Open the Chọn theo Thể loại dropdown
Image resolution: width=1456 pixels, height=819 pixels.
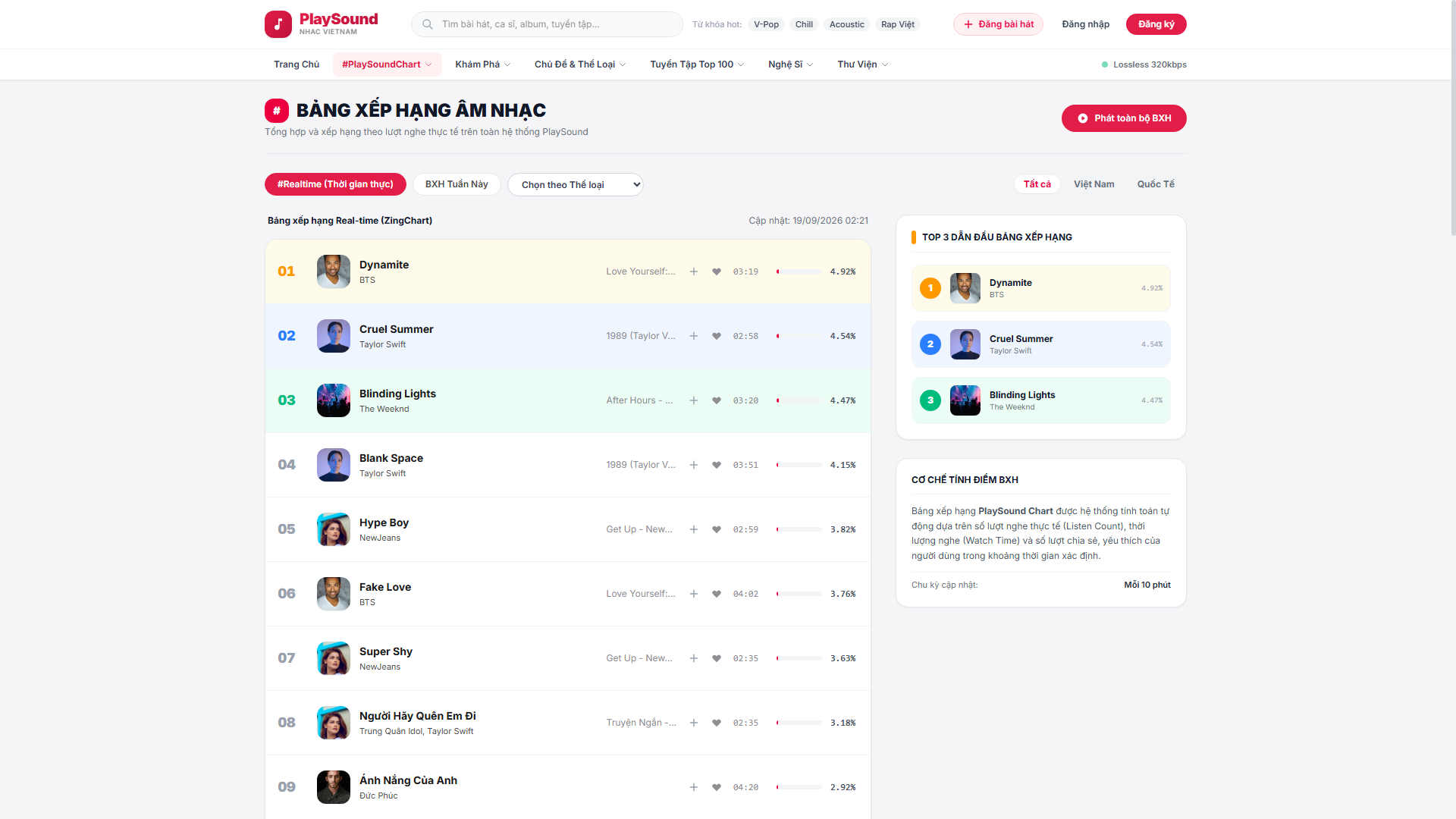pos(576,184)
